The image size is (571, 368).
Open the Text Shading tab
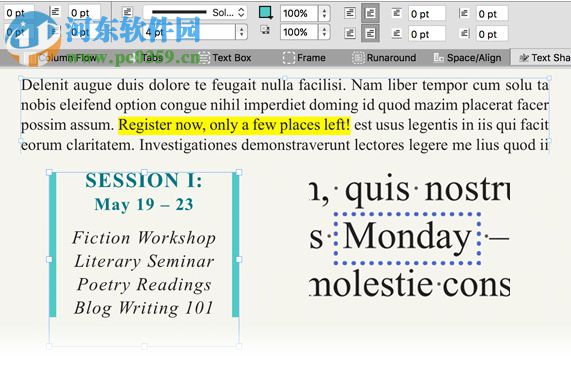point(542,58)
